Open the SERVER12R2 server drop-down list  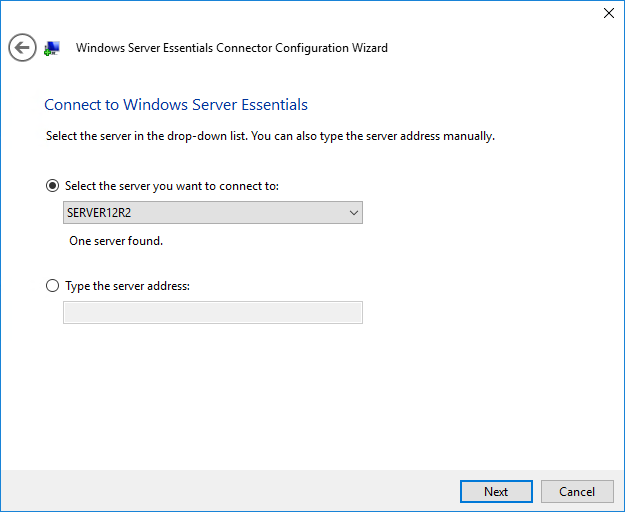click(x=212, y=212)
